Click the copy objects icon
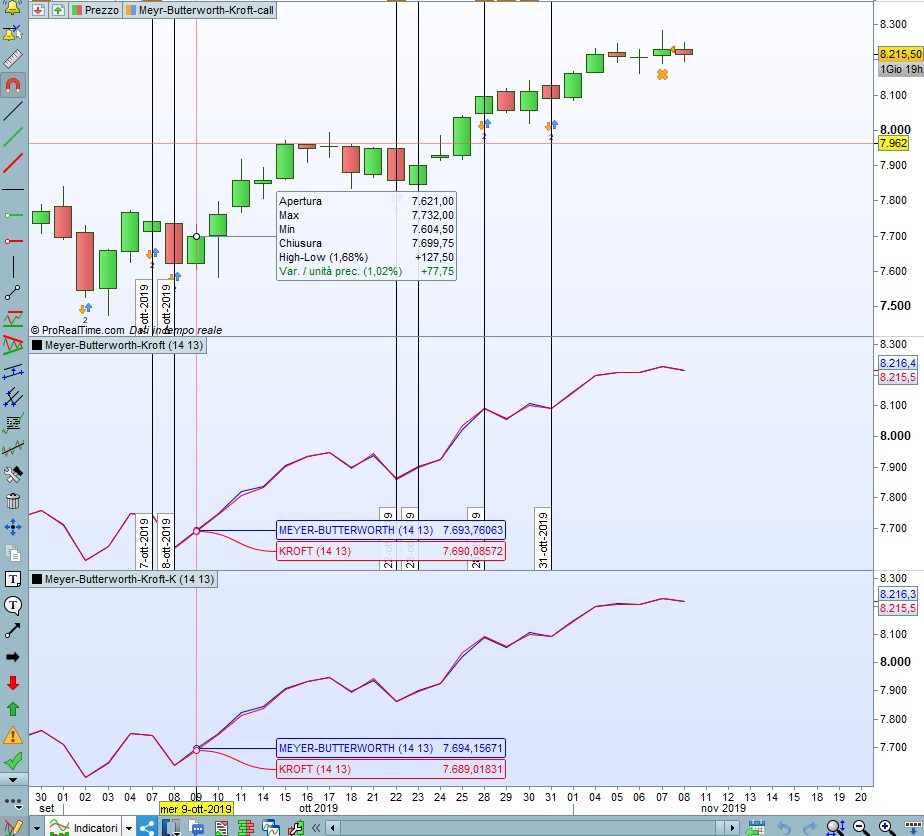Screen dimensions: 924x836 12,553
